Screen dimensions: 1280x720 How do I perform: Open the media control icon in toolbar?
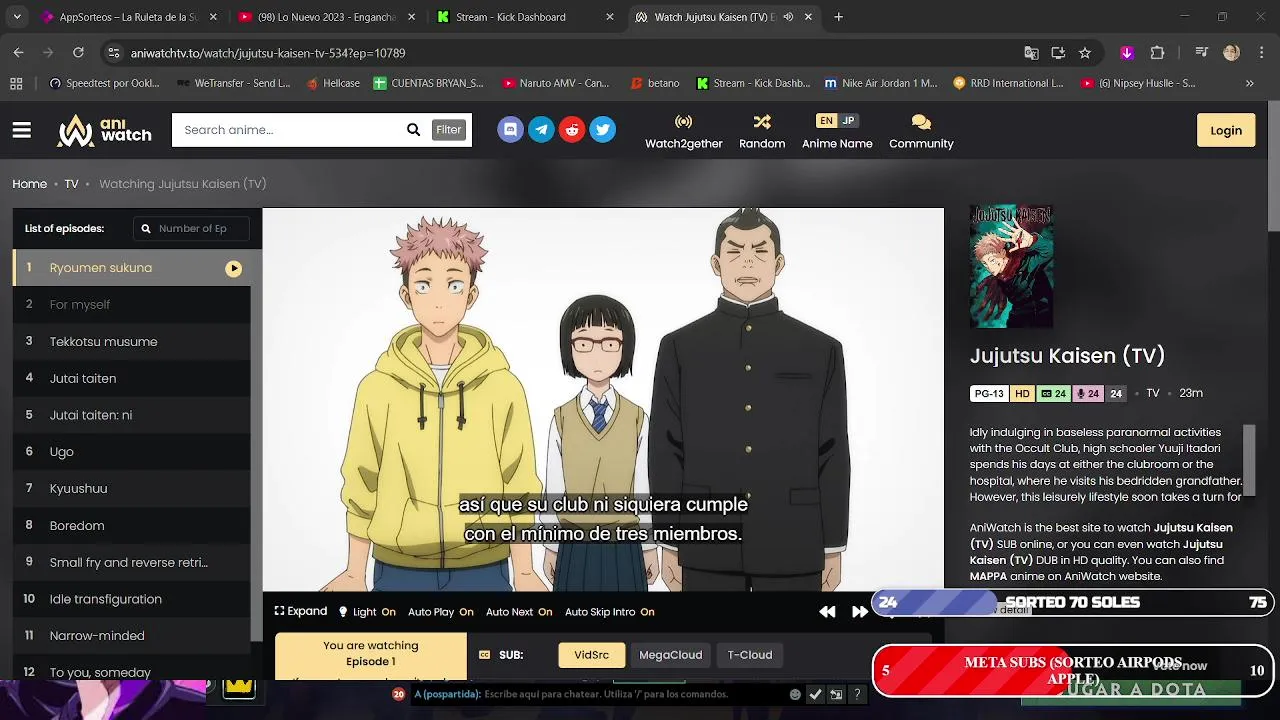point(1203,53)
